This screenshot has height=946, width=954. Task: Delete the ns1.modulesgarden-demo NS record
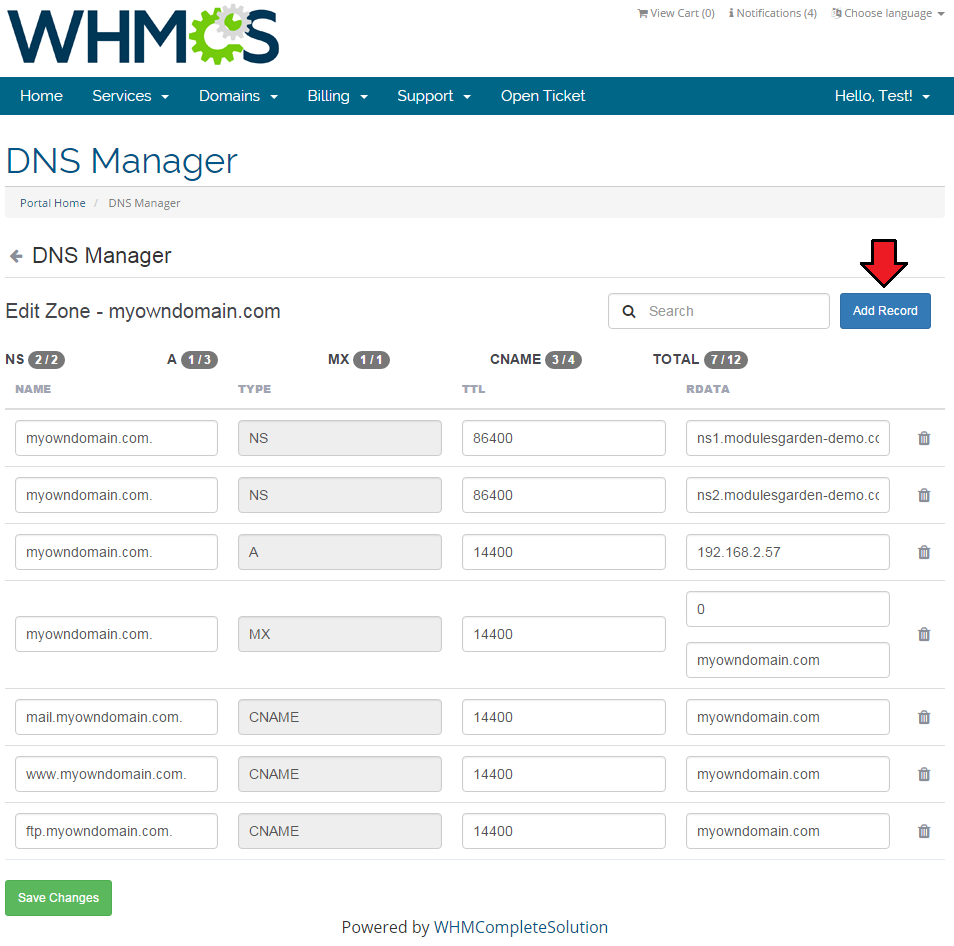[x=924, y=438]
